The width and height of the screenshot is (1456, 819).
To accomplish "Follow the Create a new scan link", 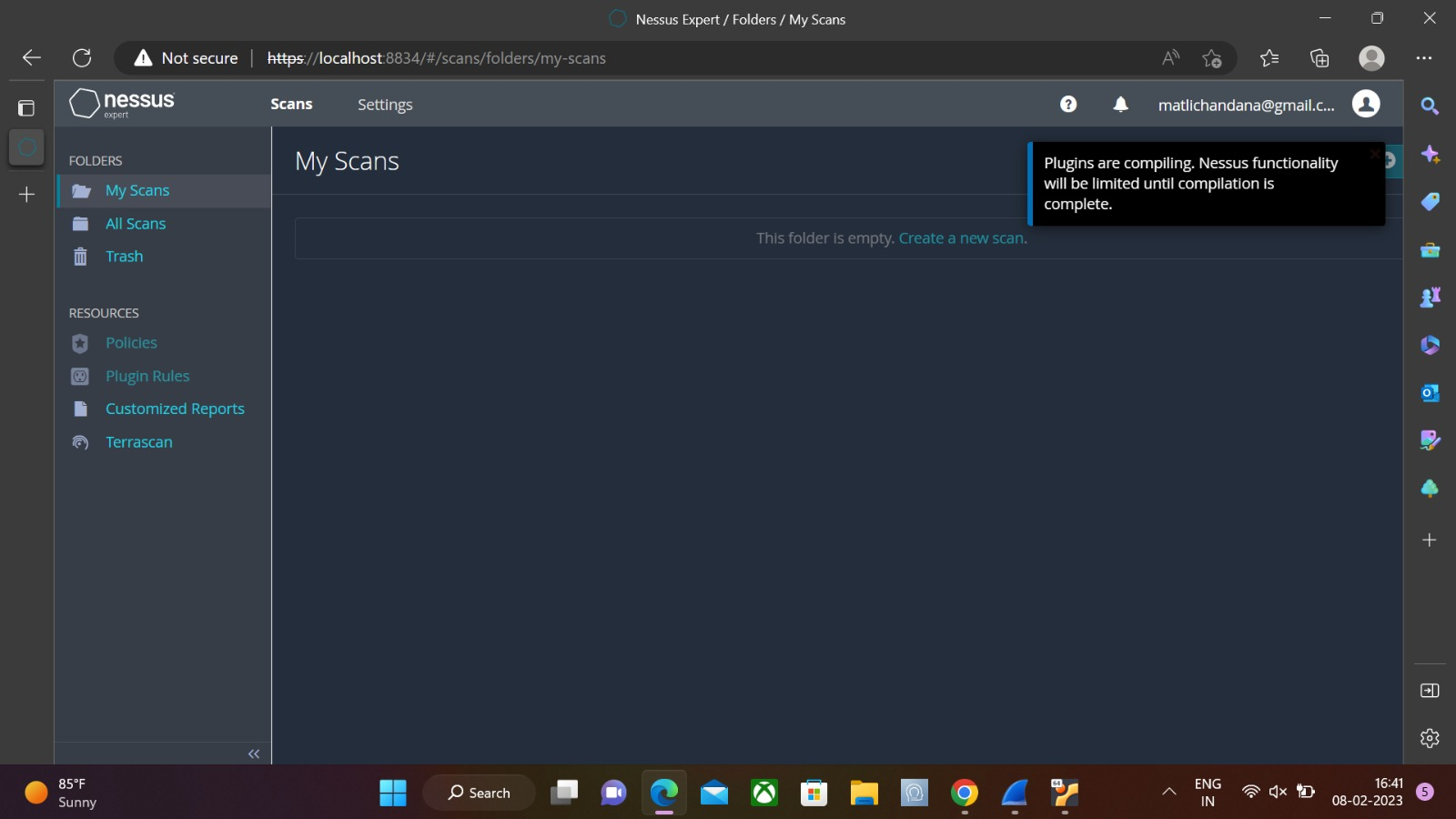I will [963, 238].
